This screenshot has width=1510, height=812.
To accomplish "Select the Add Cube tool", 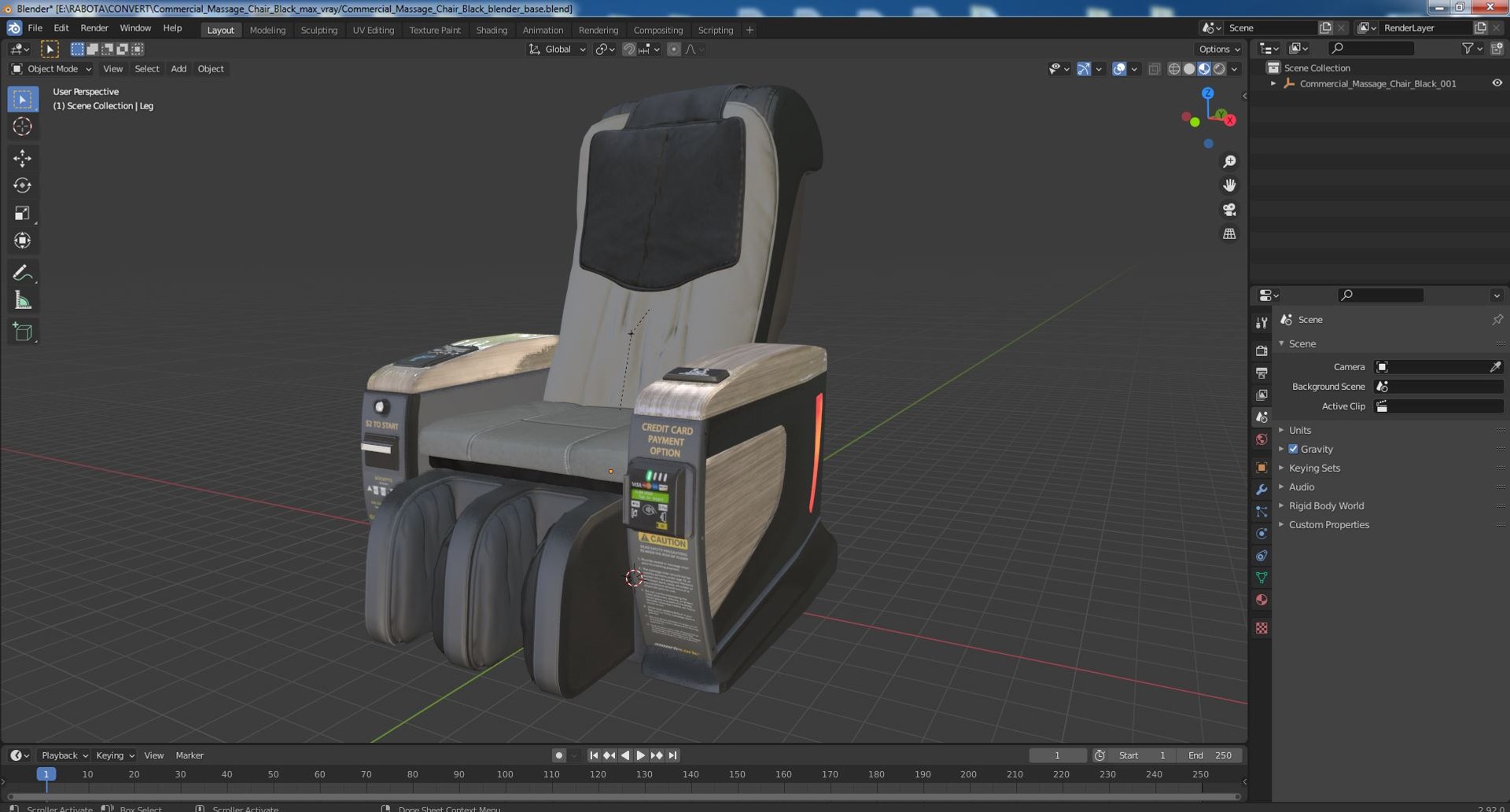I will pos(22,332).
